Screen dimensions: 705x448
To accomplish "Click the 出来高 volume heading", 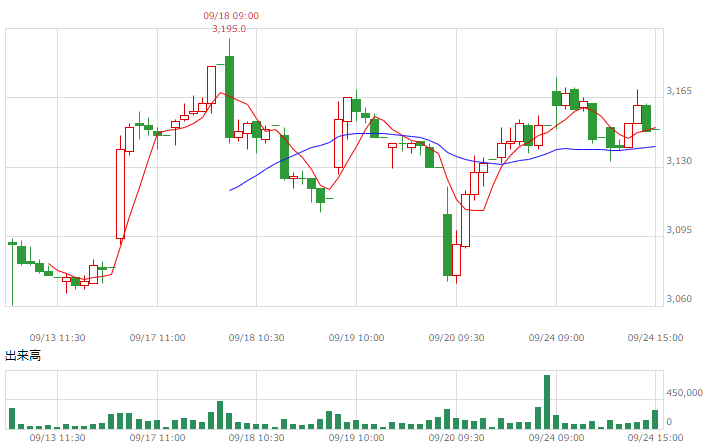I will click(x=23, y=356).
